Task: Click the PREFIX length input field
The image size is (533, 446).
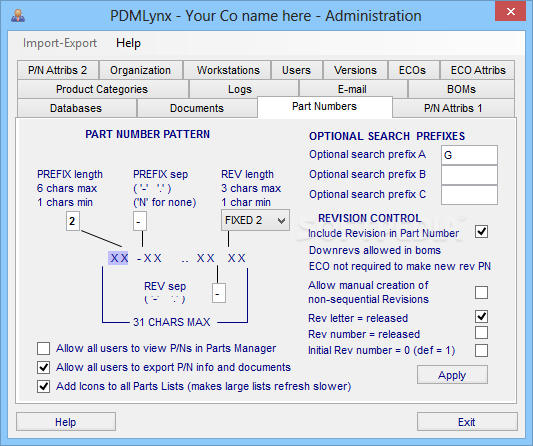Action: 73,221
